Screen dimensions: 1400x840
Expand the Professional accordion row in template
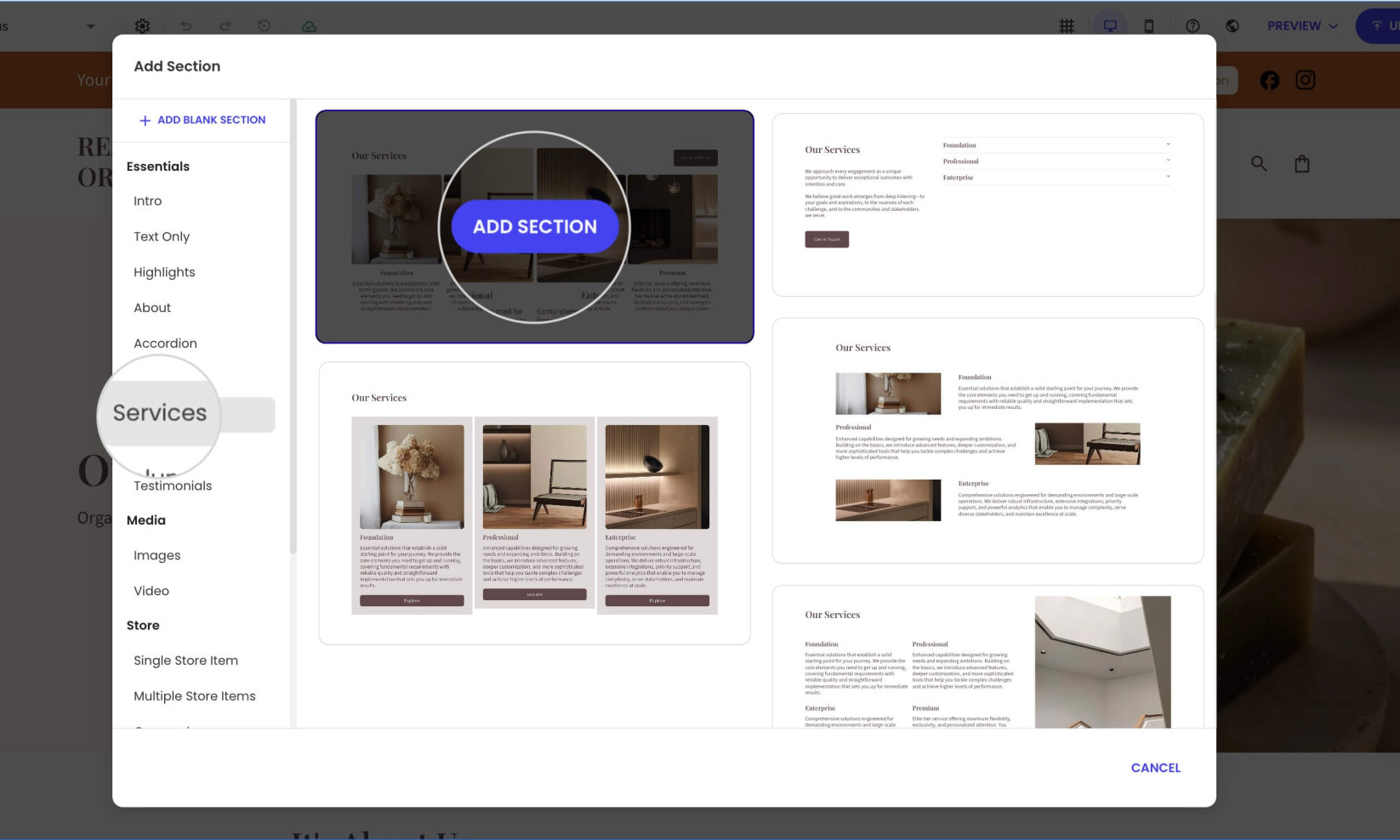point(1056,162)
